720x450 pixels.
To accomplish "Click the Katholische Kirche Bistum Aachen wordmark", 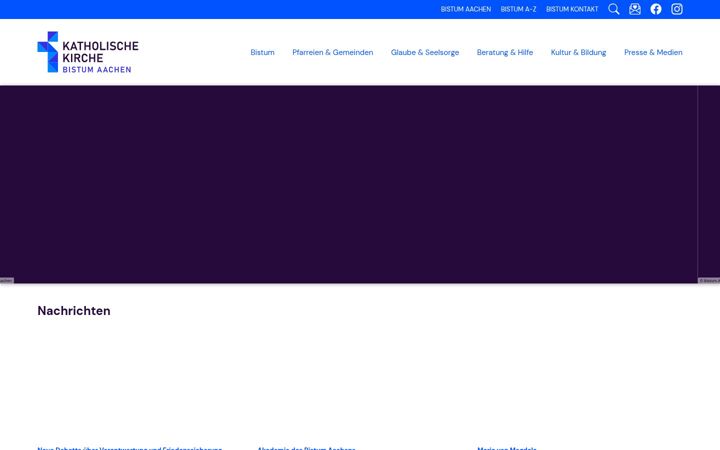I will [x=100, y=57].
